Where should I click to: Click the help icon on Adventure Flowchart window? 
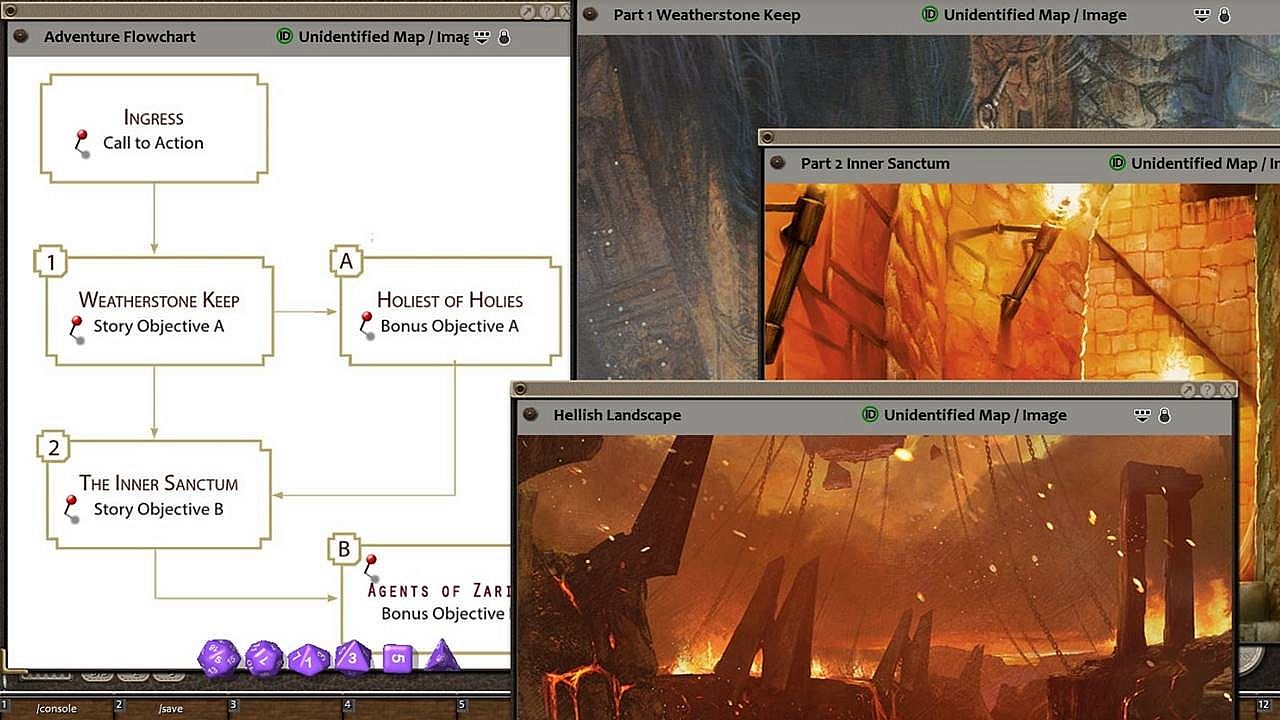[x=546, y=12]
